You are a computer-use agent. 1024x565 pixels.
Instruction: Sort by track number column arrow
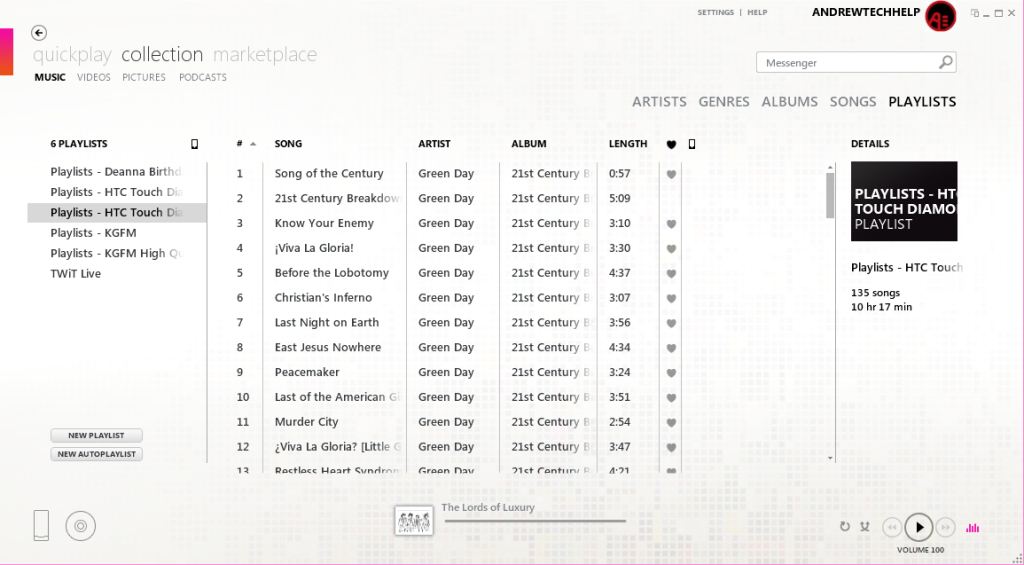253,144
